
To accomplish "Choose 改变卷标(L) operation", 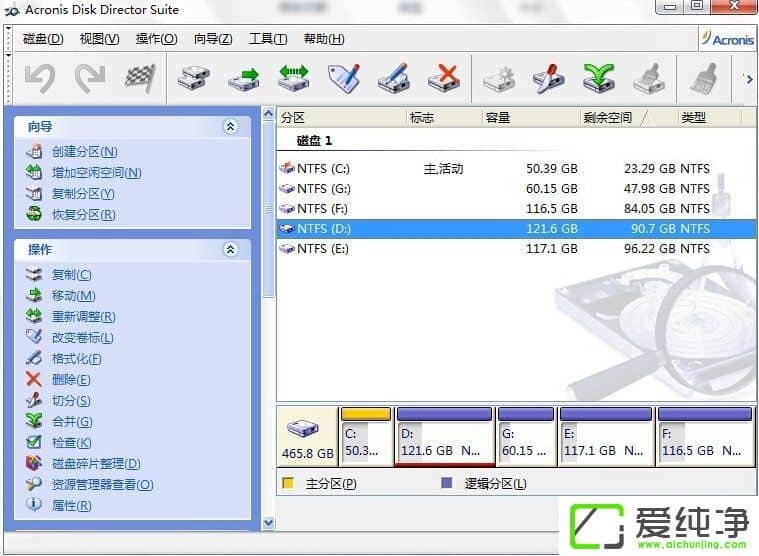I will 83,338.
